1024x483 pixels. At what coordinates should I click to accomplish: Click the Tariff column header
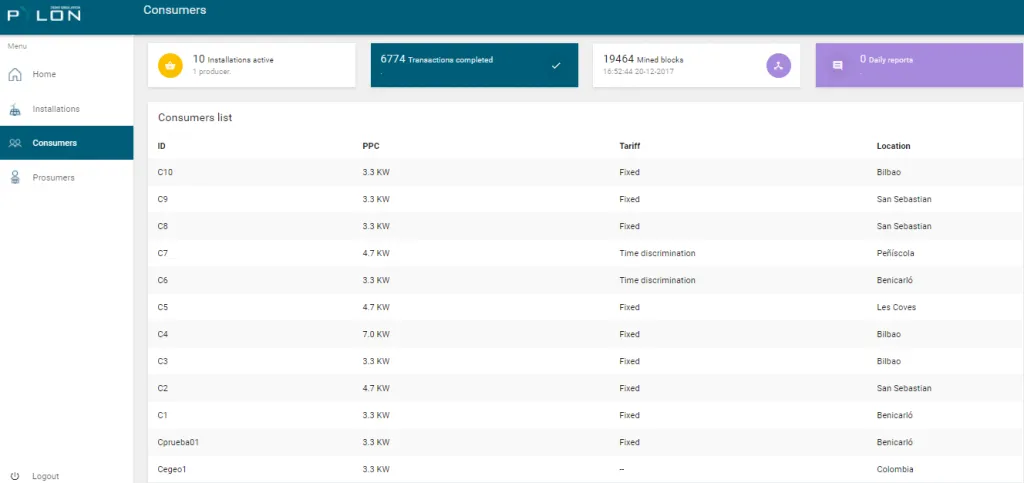630,146
